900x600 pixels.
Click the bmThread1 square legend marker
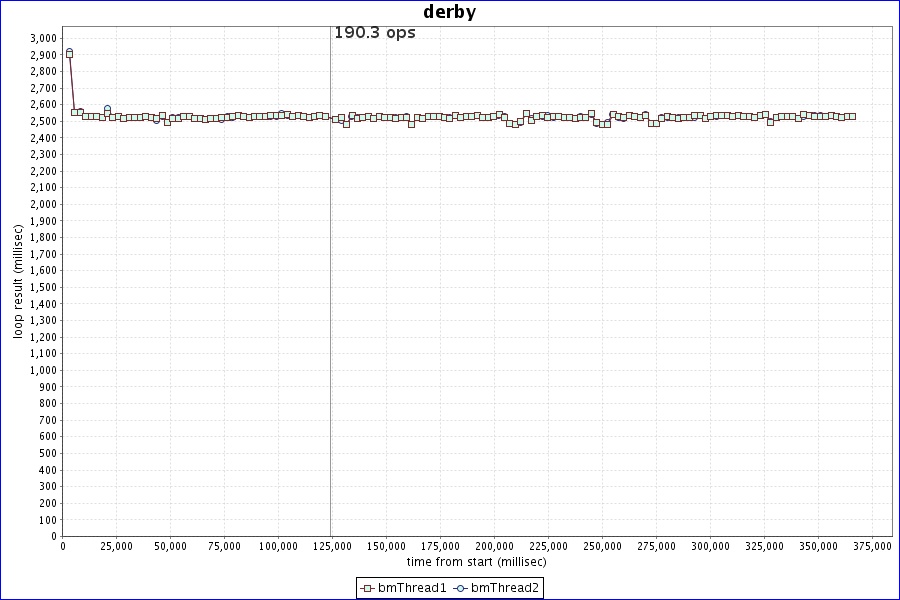pos(367,588)
